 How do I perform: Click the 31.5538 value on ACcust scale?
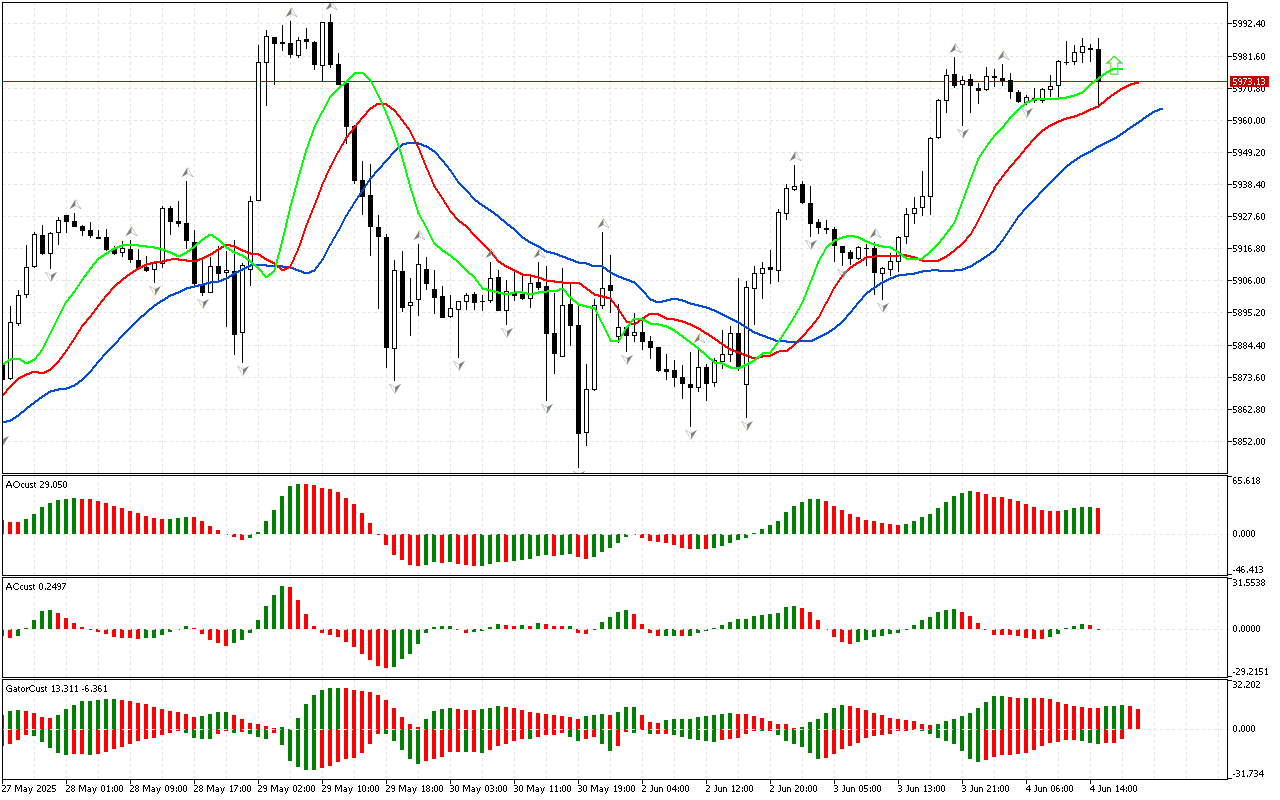coord(1246,582)
